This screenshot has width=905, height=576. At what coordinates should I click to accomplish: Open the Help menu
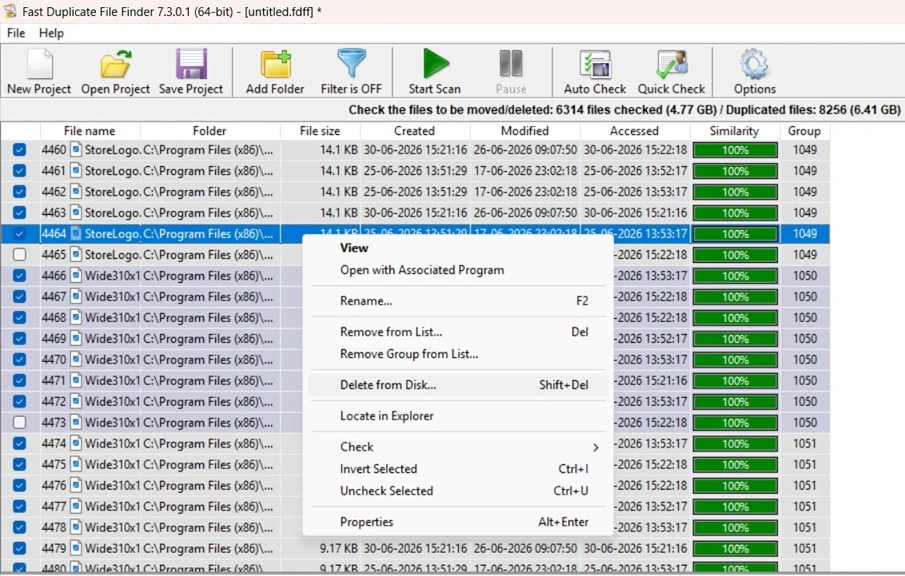[51, 33]
